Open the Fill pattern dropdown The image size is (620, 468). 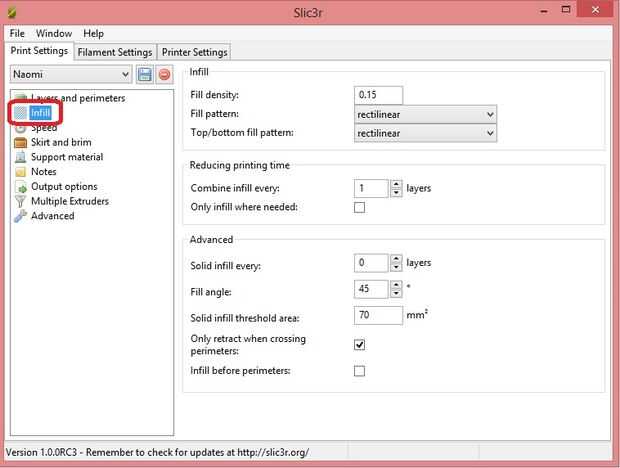(x=425, y=115)
